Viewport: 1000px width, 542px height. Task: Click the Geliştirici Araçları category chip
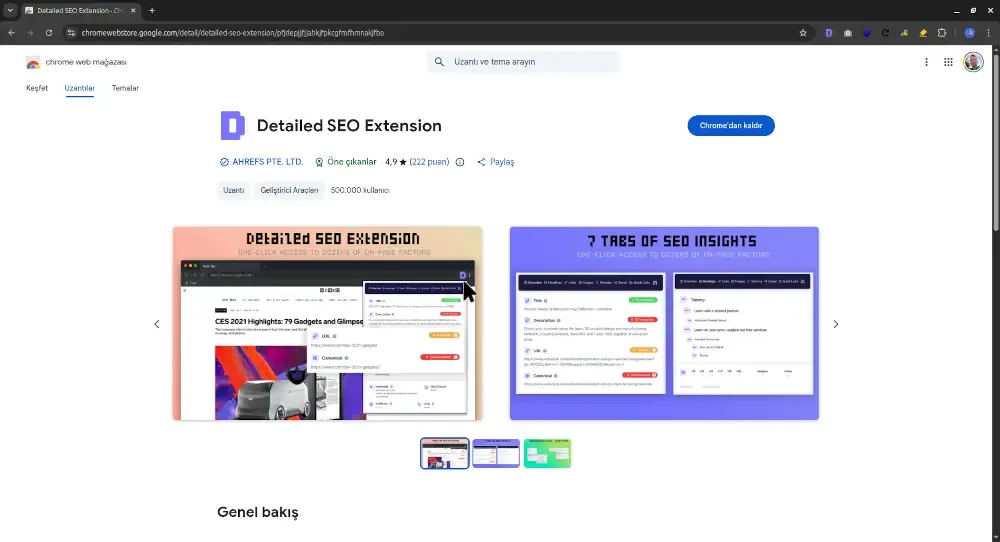coord(289,190)
